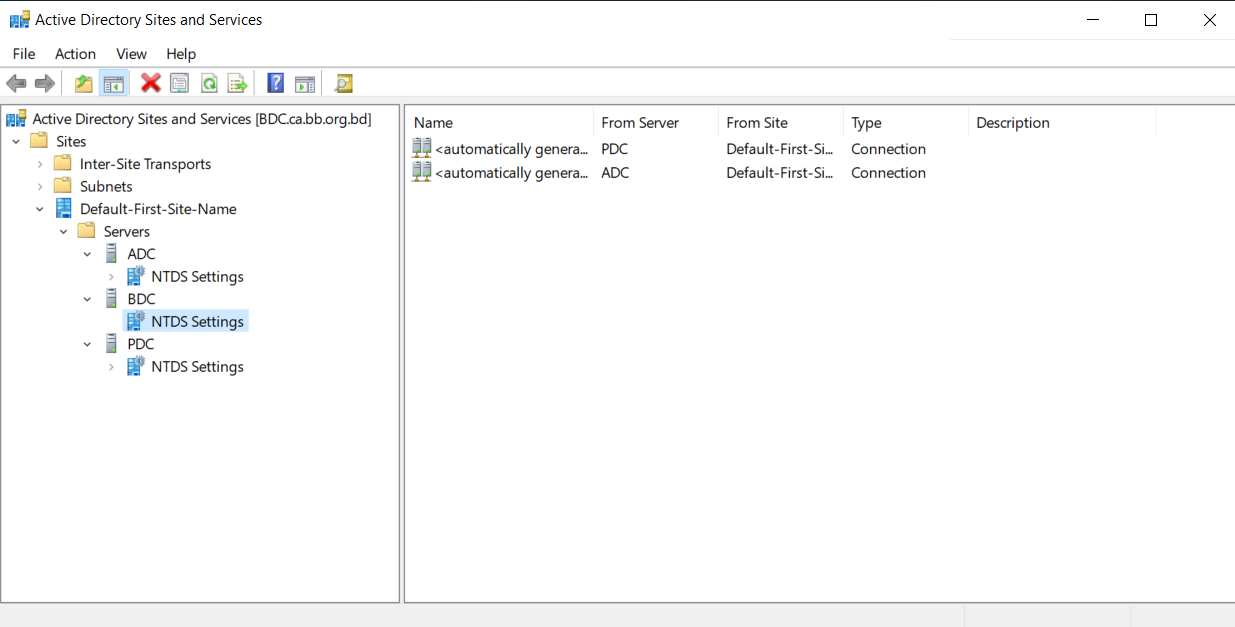The image size is (1235, 627).
Task: Select the highlighted NTDS Settings under BDC
Action: 185,321
